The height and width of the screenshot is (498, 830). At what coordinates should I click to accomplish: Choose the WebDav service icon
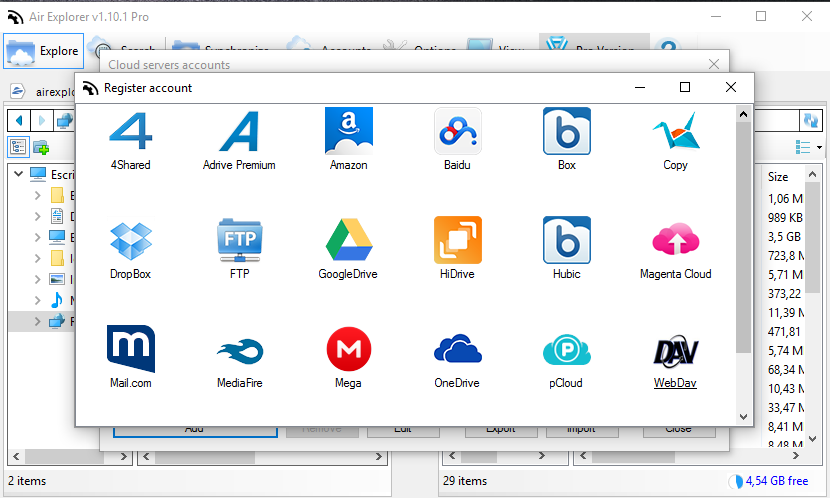click(x=675, y=351)
